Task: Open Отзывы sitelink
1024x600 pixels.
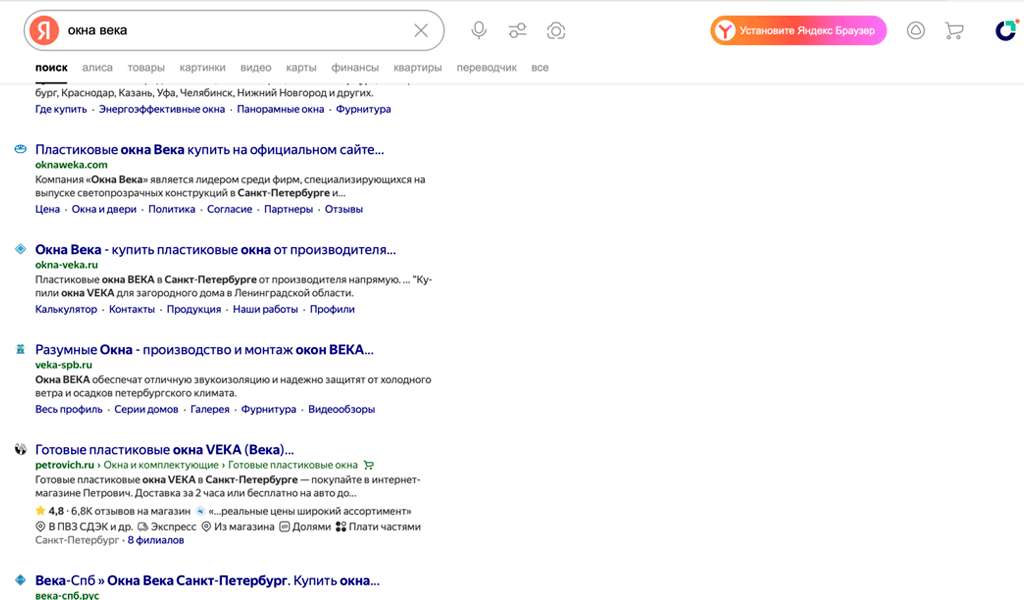Action: click(344, 209)
